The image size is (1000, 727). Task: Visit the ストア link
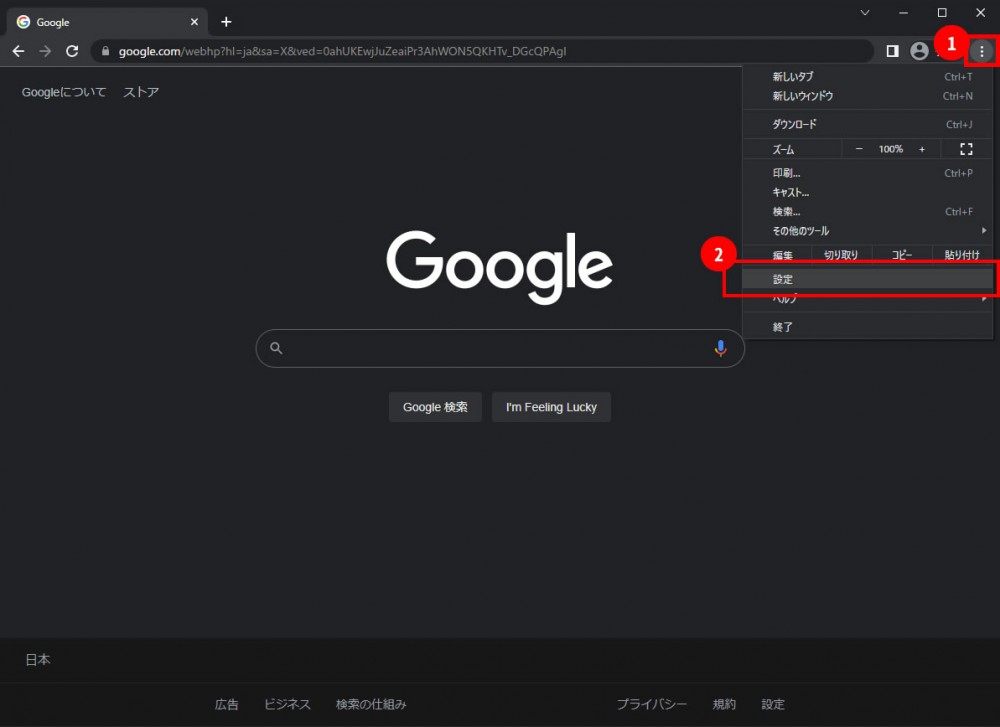141,92
